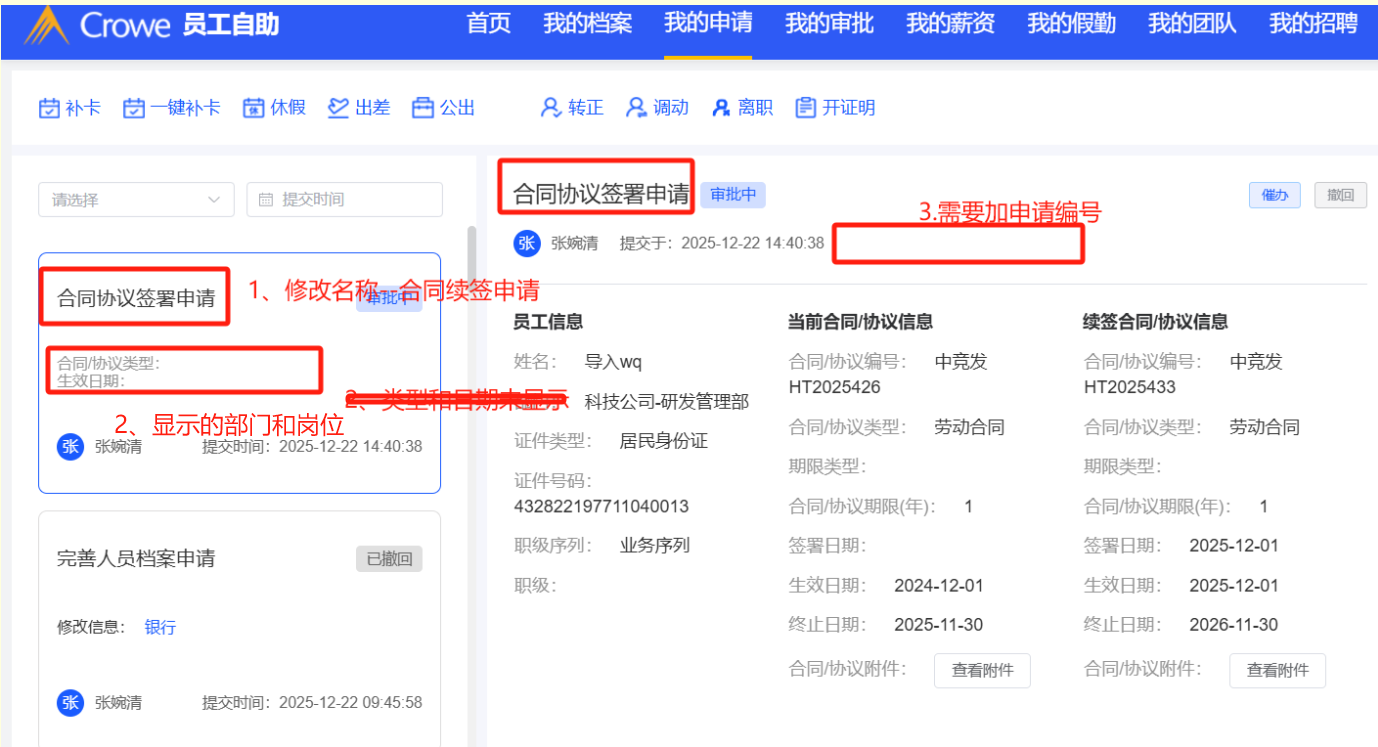Click 张婉清 avatar in detail header
Viewport: 1378px width, 747px height.
[x=527, y=243]
